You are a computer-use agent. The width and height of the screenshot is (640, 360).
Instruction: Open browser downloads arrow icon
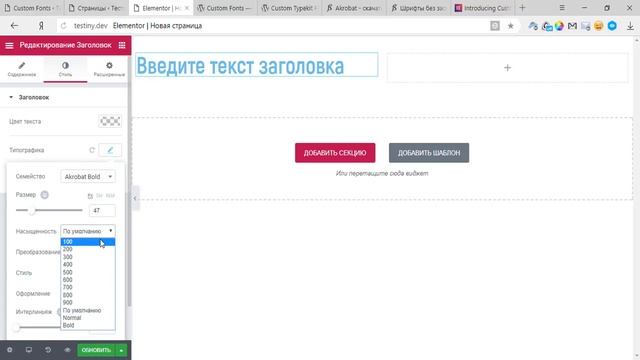click(x=630, y=26)
